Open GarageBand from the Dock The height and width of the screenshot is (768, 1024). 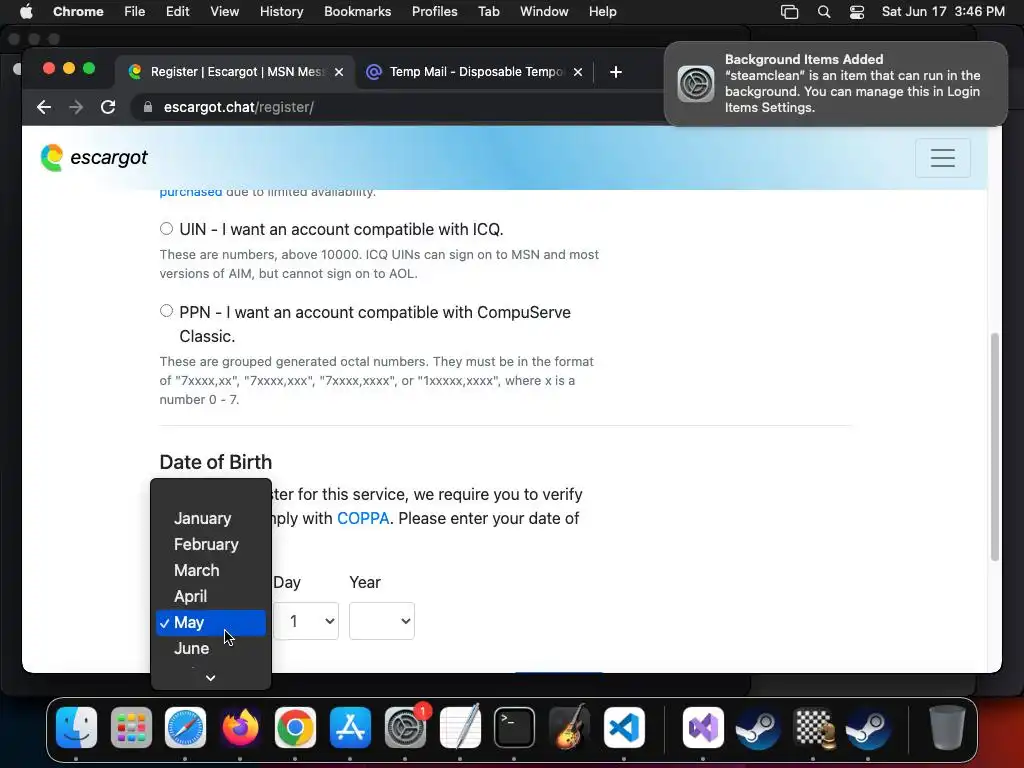pos(569,727)
